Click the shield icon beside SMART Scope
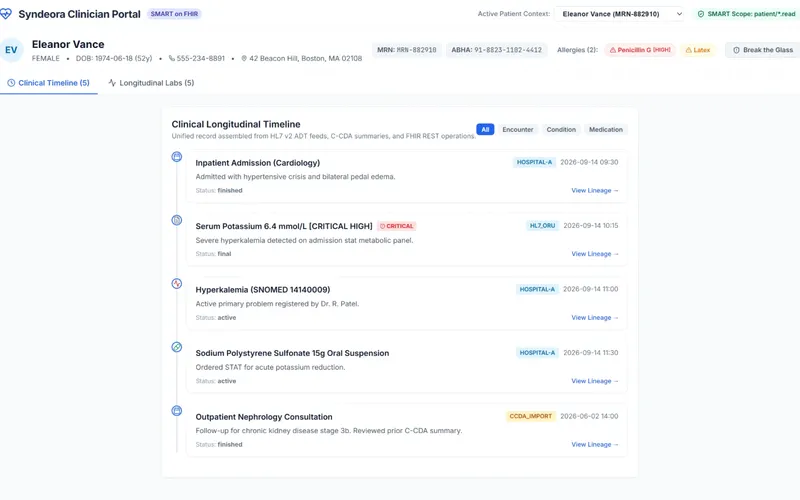Screen dimensions: 800x500 (701, 14)
